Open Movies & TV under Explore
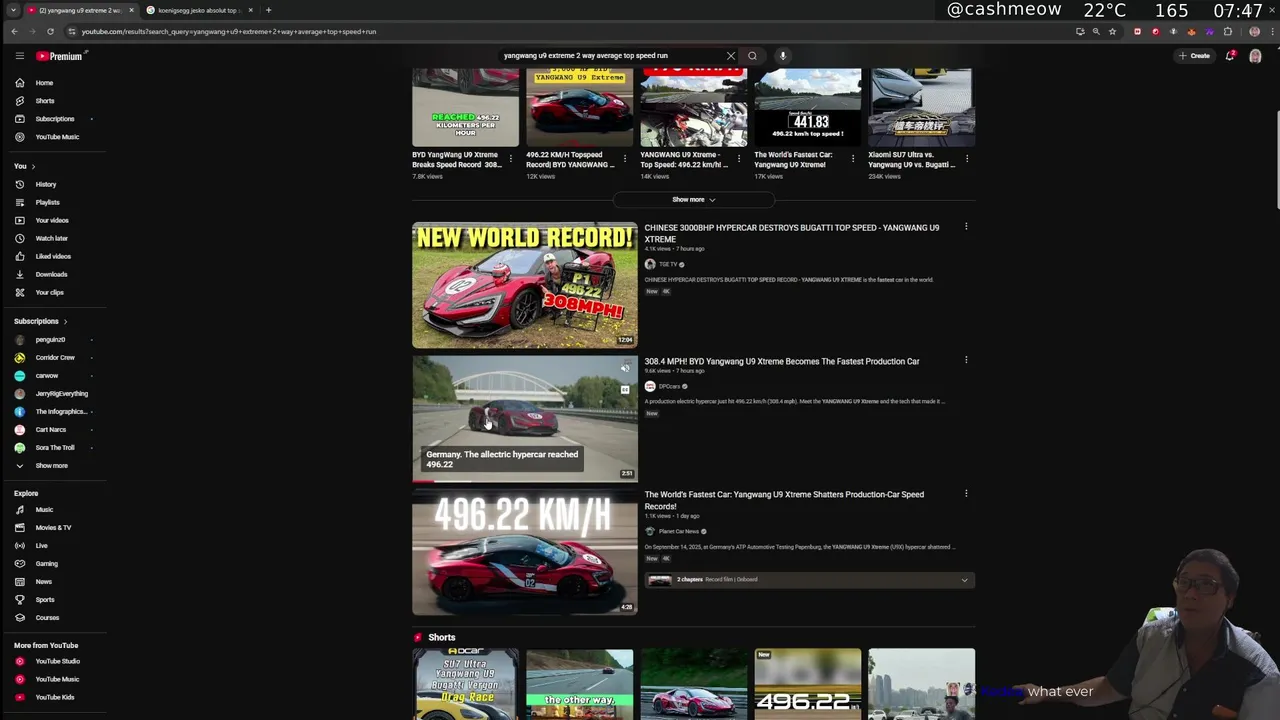 (x=53, y=528)
